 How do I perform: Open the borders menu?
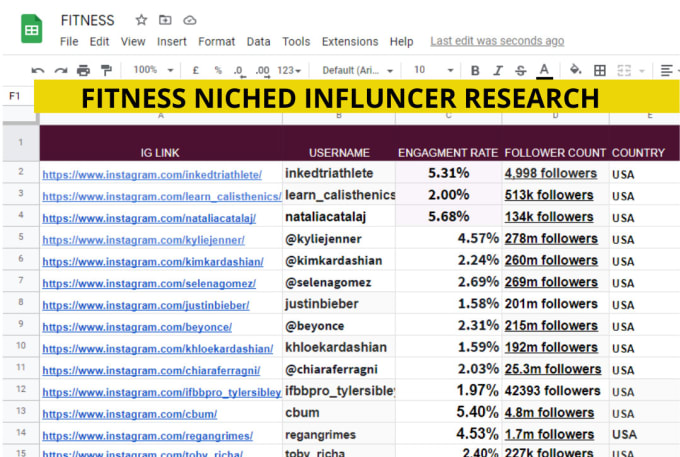click(600, 70)
